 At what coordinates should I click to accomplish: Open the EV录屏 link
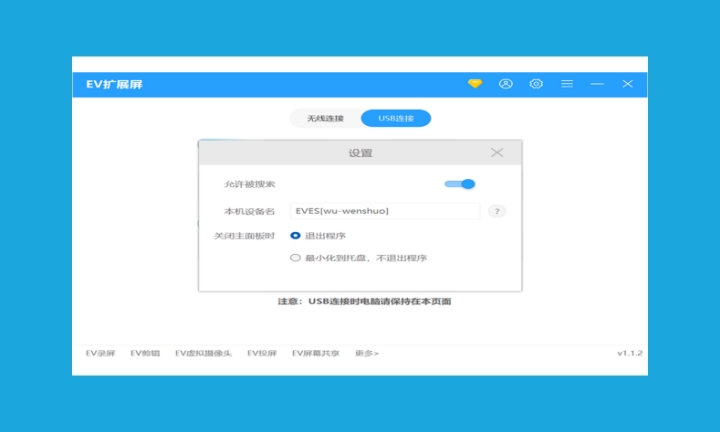tap(100, 353)
